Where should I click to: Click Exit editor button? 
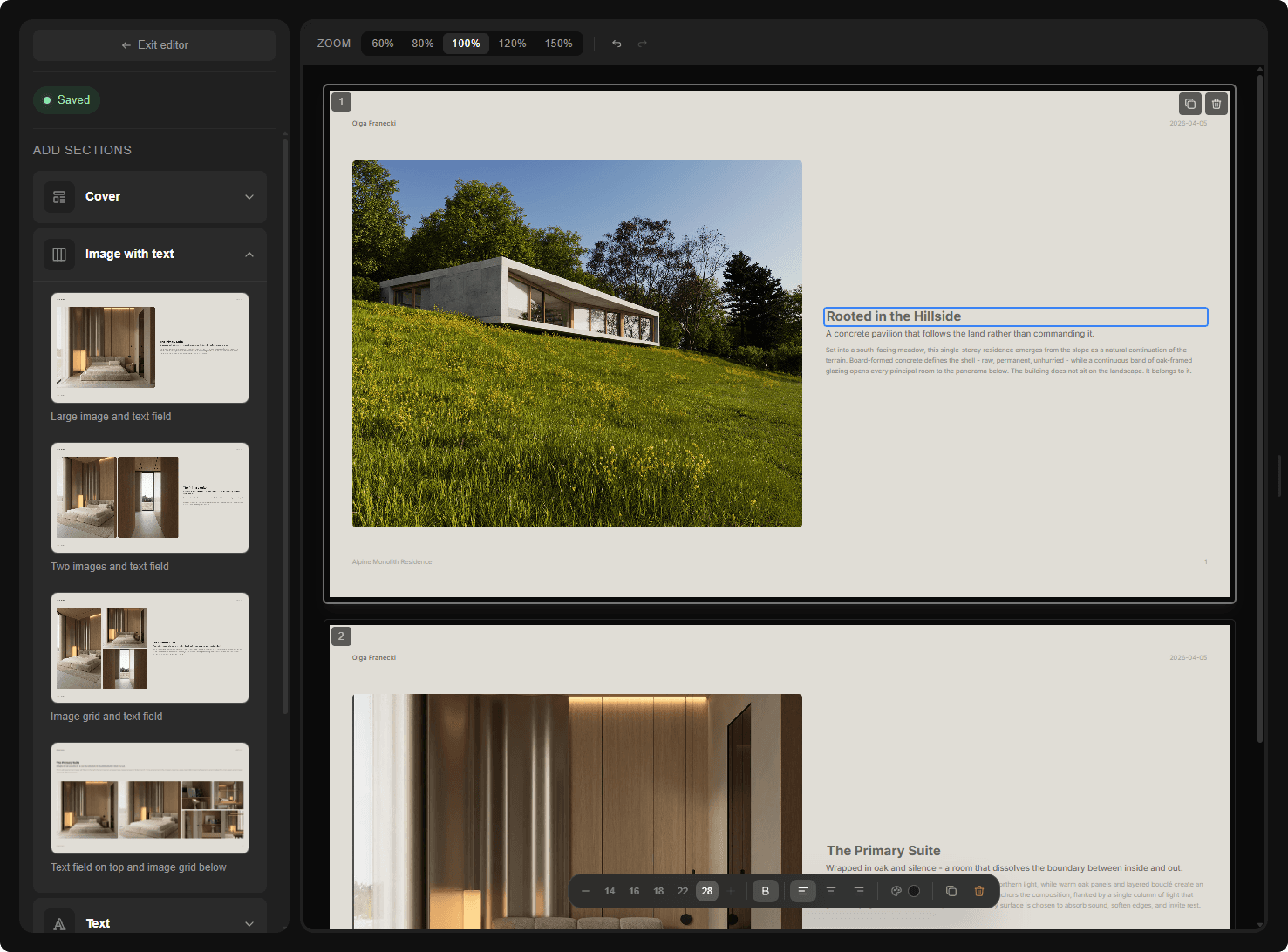tap(154, 45)
